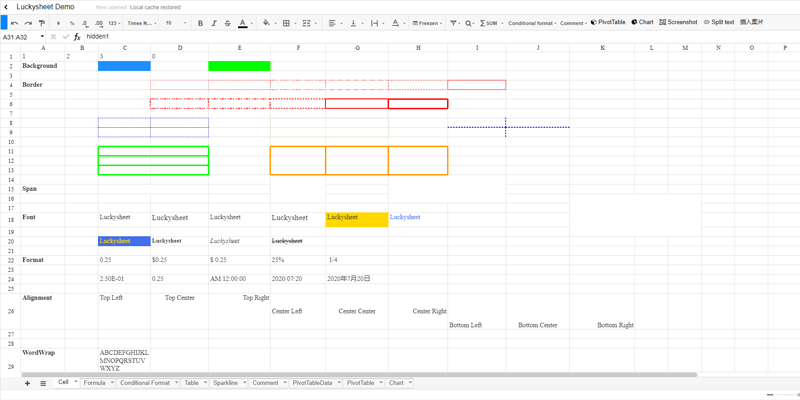800x400 pixels.
Task: Click the Split text button
Action: pyautogui.click(x=718, y=22)
